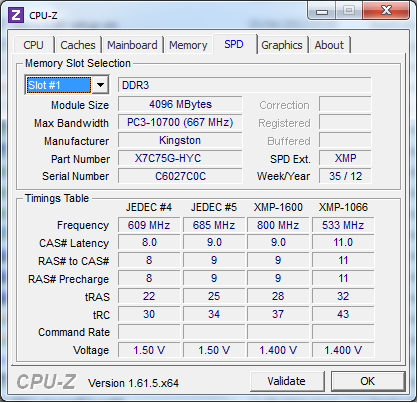Click the CPU-Z purple Z app icon
Screen dimensions: 418x403
(x=16, y=15)
